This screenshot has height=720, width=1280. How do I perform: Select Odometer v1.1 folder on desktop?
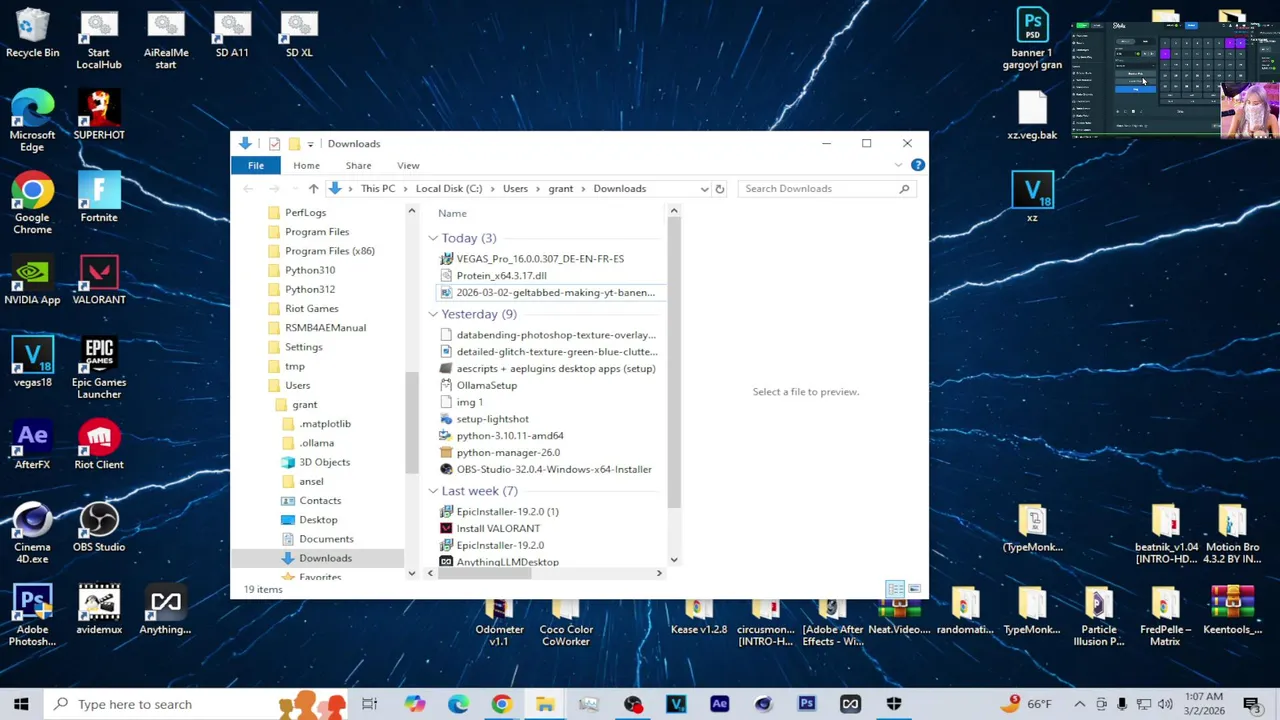pyautogui.click(x=499, y=622)
